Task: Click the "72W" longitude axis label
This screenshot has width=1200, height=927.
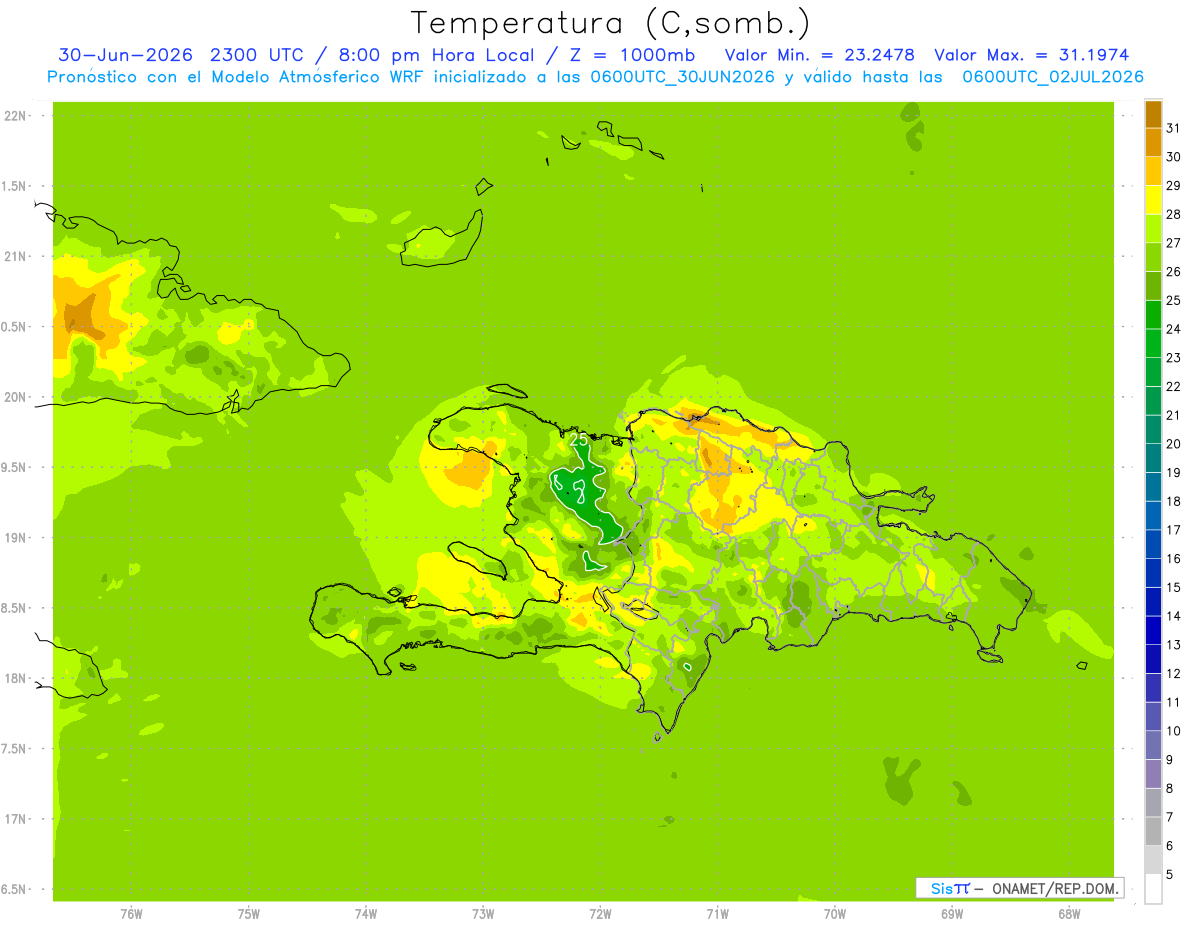Action: (600, 914)
